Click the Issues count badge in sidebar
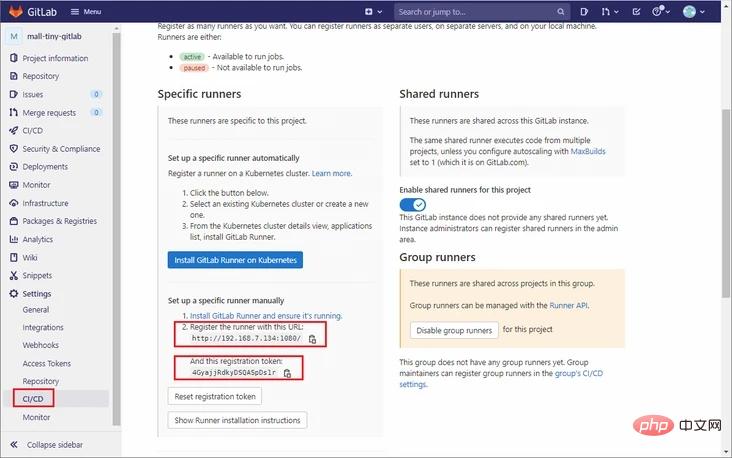The image size is (732, 458). pos(96,94)
